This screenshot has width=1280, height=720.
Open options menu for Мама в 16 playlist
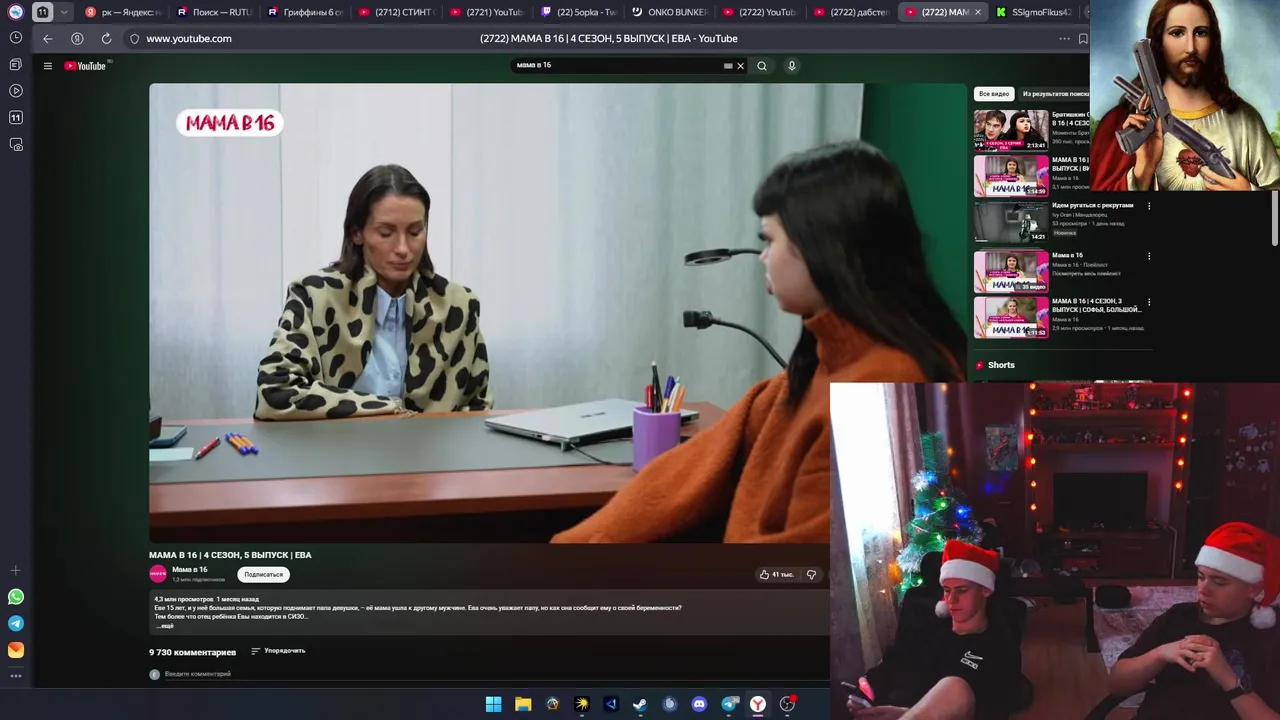pos(1149,256)
